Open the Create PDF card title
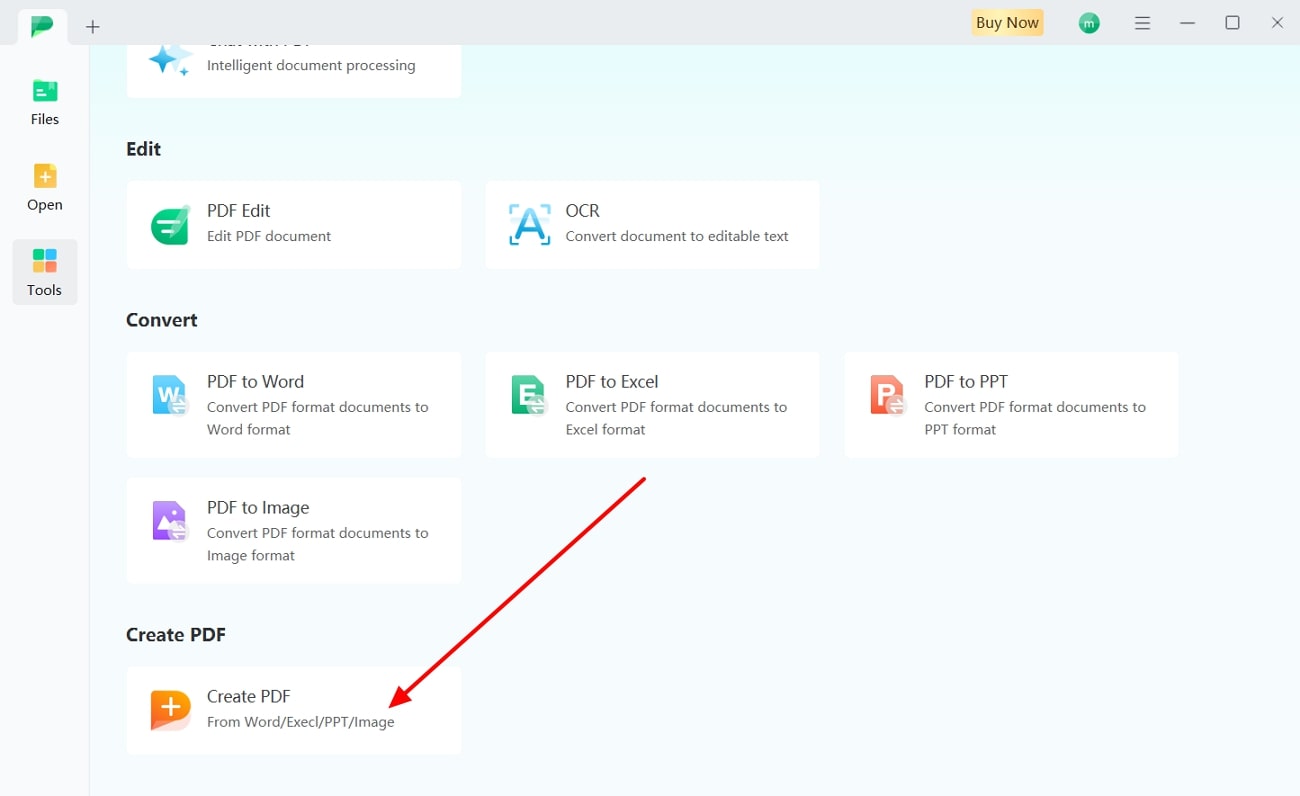This screenshot has width=1300, height=796. pos(248,697)
